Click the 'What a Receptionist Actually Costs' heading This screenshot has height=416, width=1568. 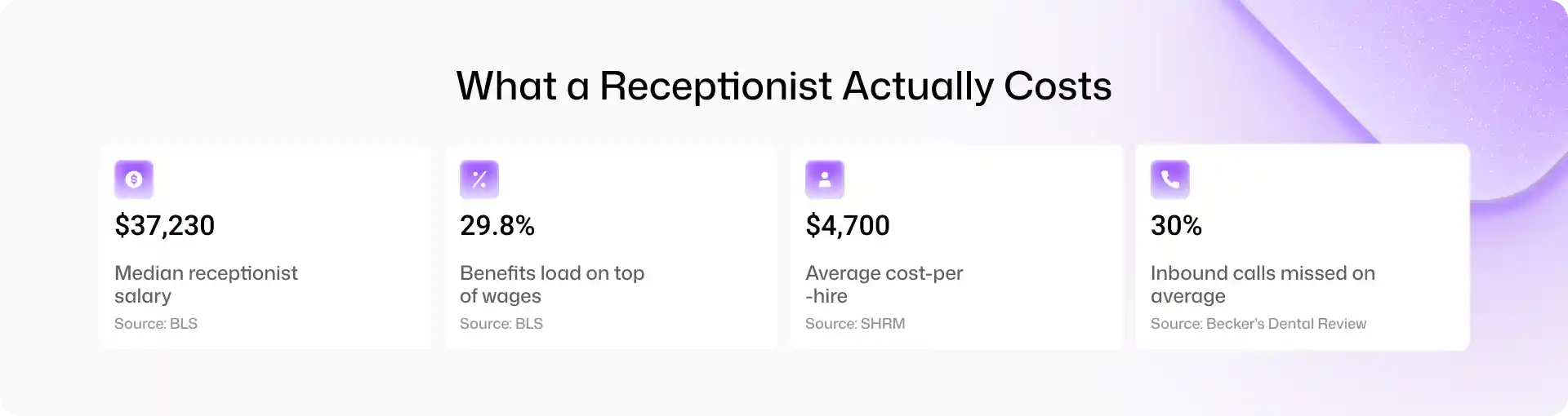click(x=784, y=86)
